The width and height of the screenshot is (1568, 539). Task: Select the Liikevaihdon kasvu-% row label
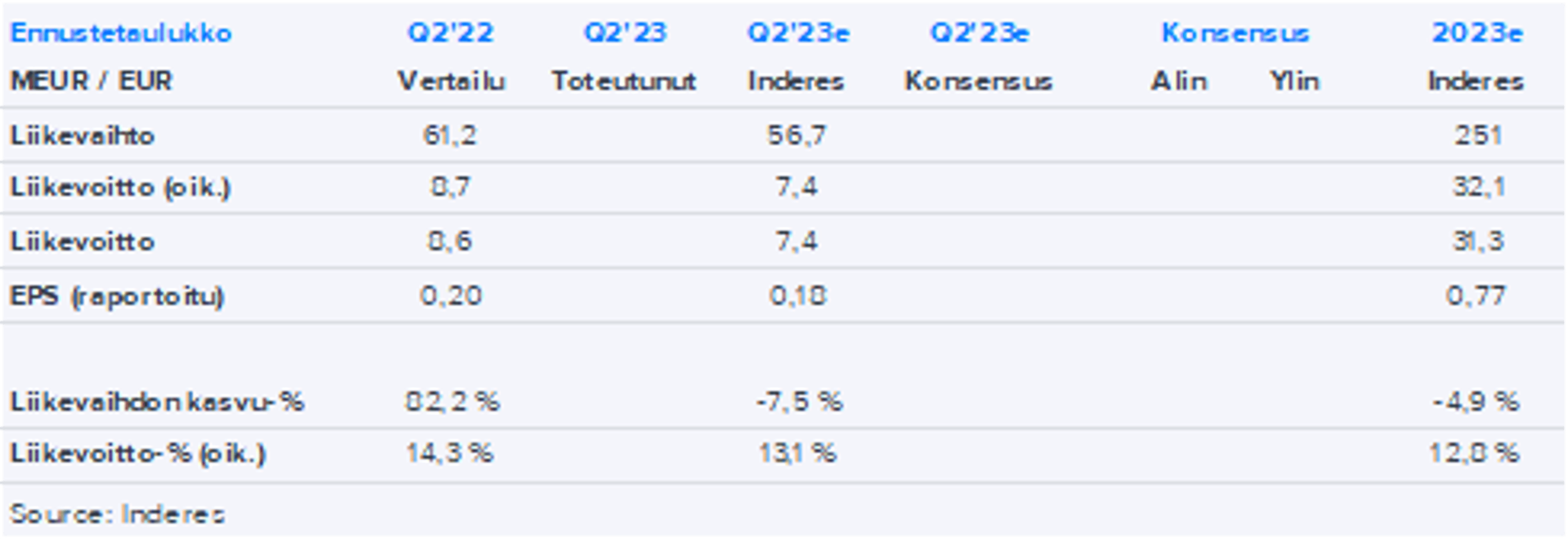156,402
